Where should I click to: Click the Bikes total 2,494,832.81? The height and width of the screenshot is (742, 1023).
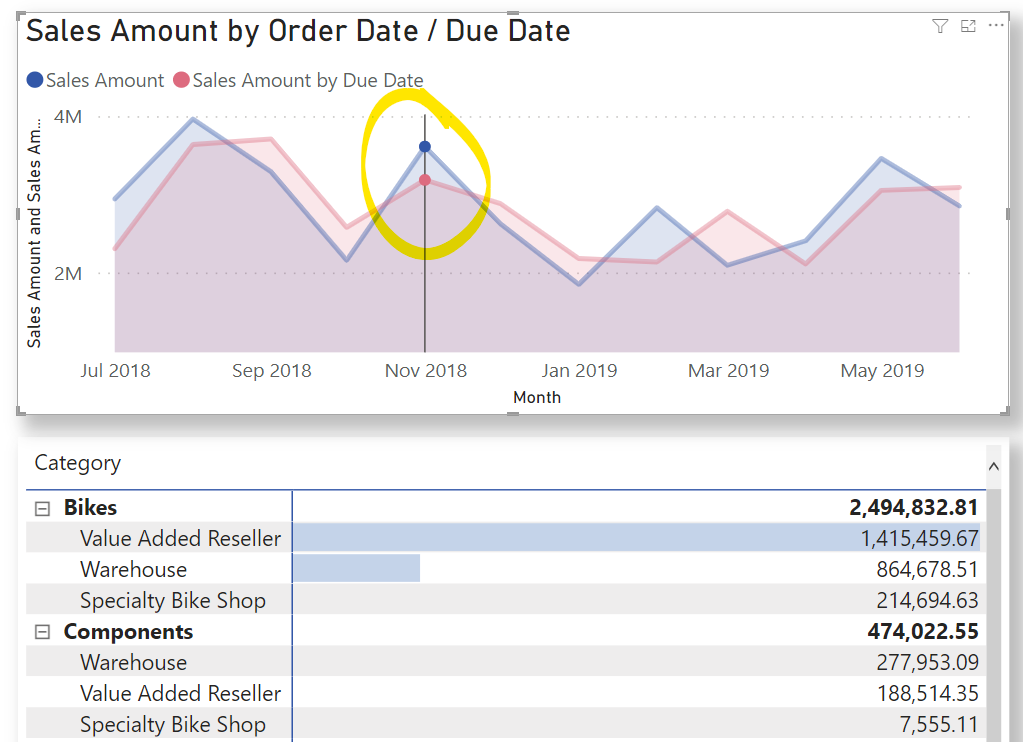pyautogui.click(x=913, y=508)
